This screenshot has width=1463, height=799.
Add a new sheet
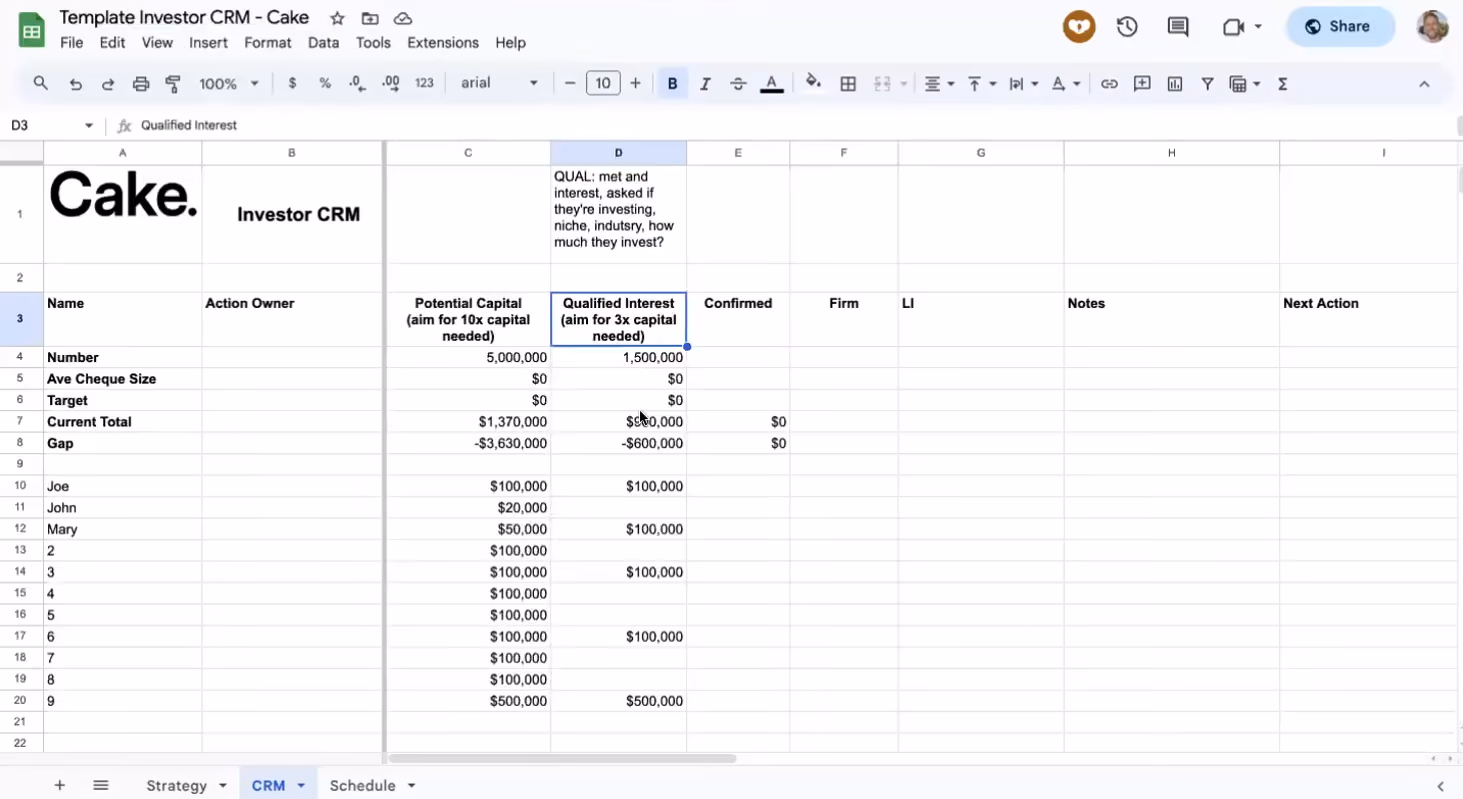click(59, 786)
